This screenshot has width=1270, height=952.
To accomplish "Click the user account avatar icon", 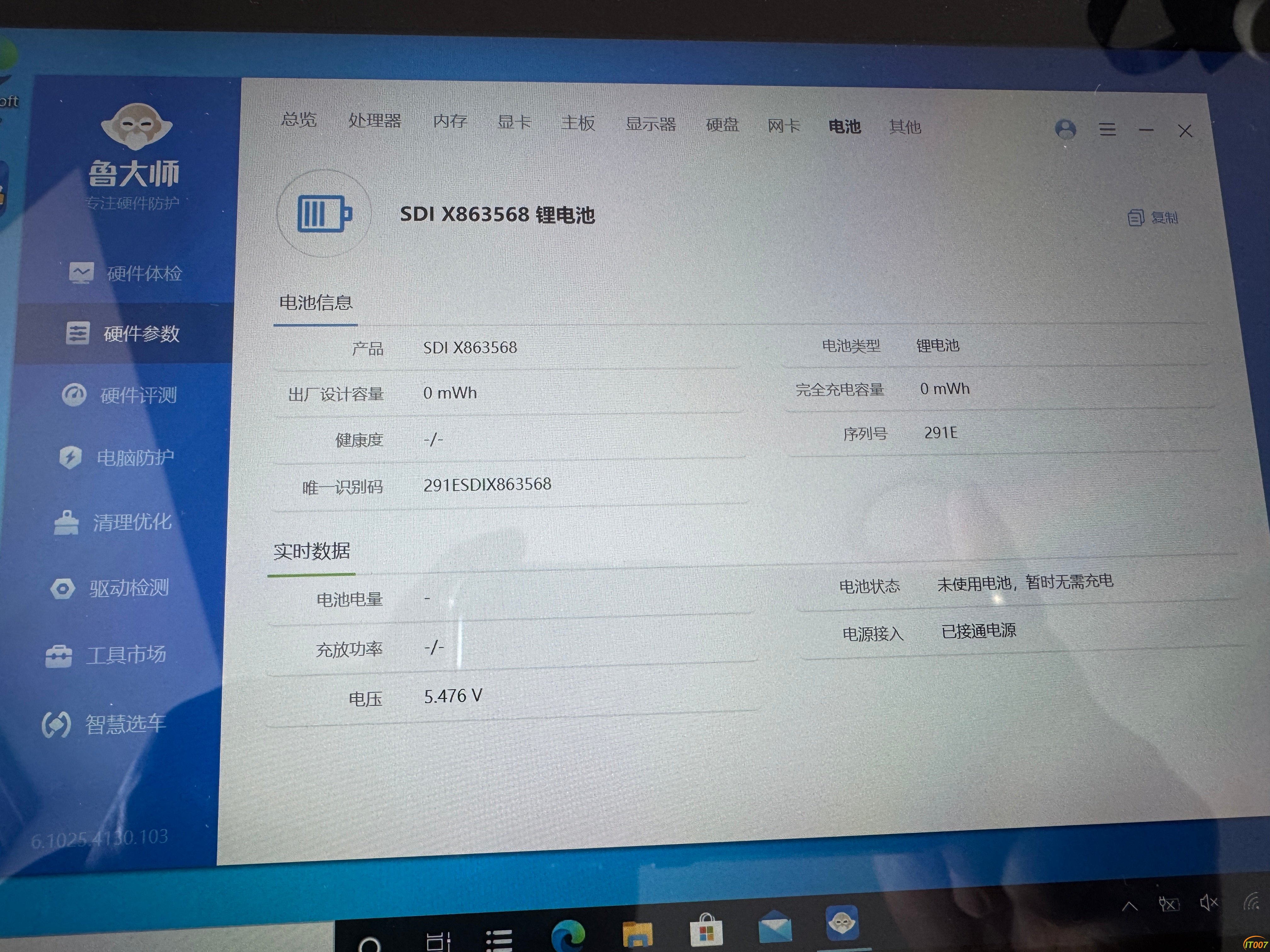I will (1066, 129).
